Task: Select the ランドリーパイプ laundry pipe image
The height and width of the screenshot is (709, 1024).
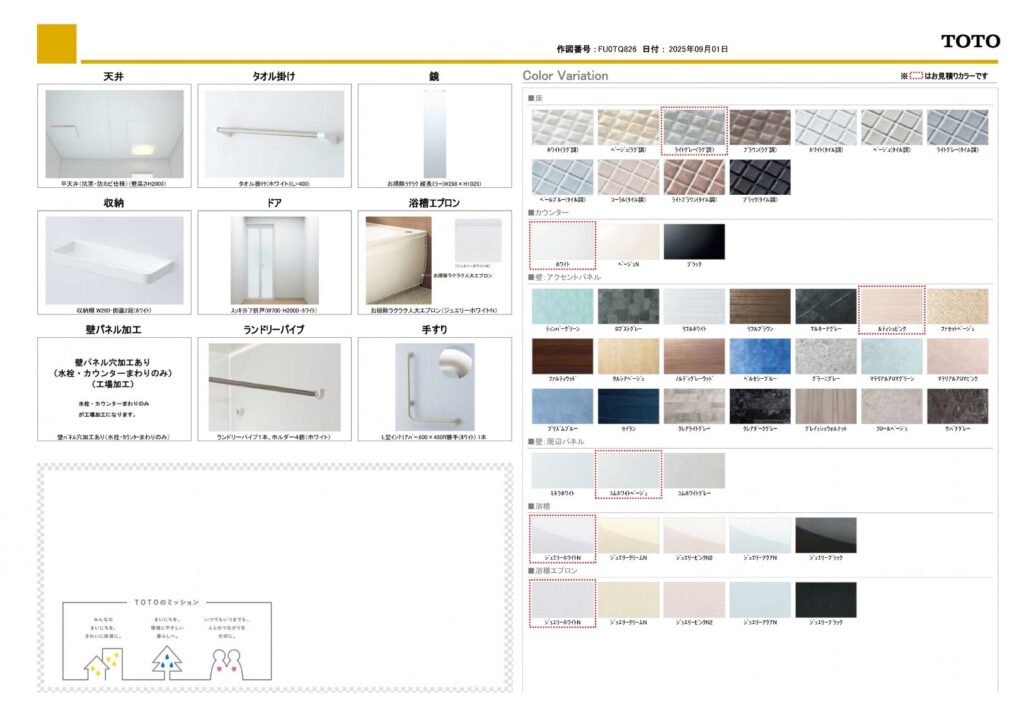Action: [x=274, y=386]
